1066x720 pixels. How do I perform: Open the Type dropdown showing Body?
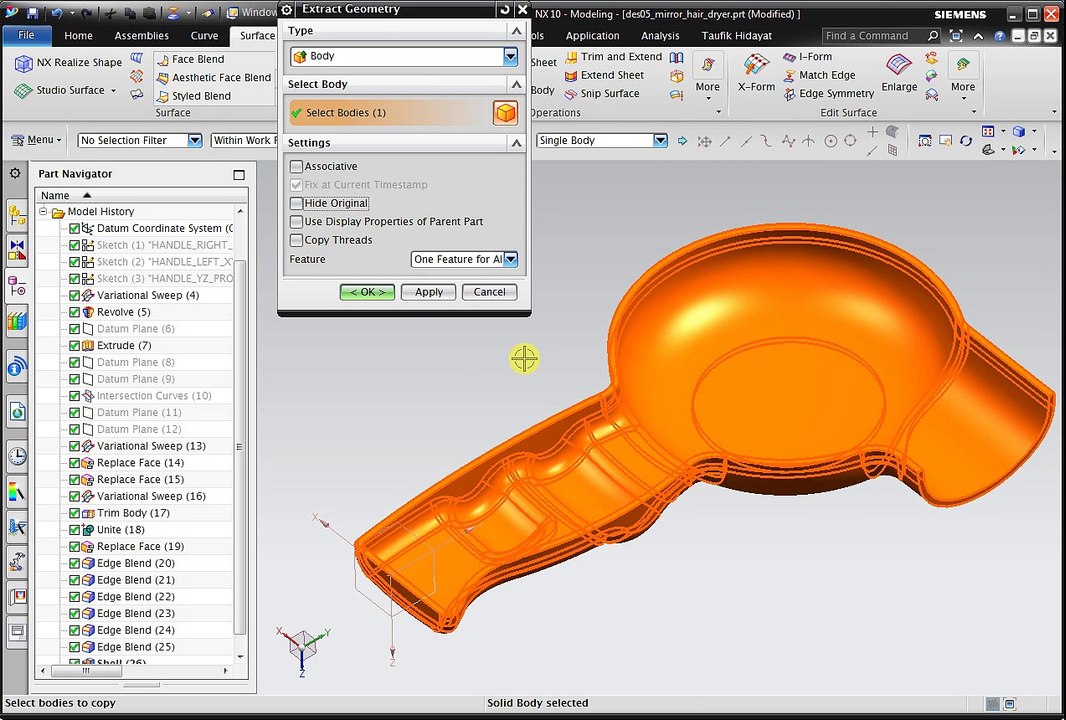pos(404,56)
